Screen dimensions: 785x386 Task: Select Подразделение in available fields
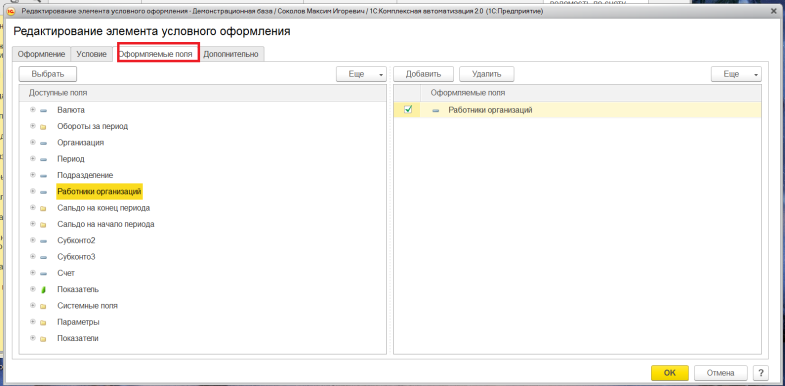coord(85,175)
